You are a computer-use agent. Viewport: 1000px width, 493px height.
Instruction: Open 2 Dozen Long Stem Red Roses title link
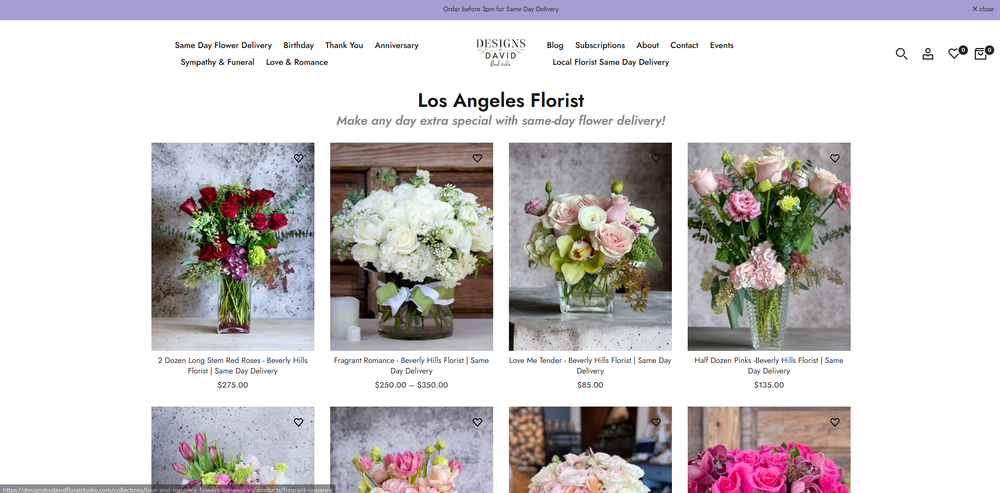point(233,365)
